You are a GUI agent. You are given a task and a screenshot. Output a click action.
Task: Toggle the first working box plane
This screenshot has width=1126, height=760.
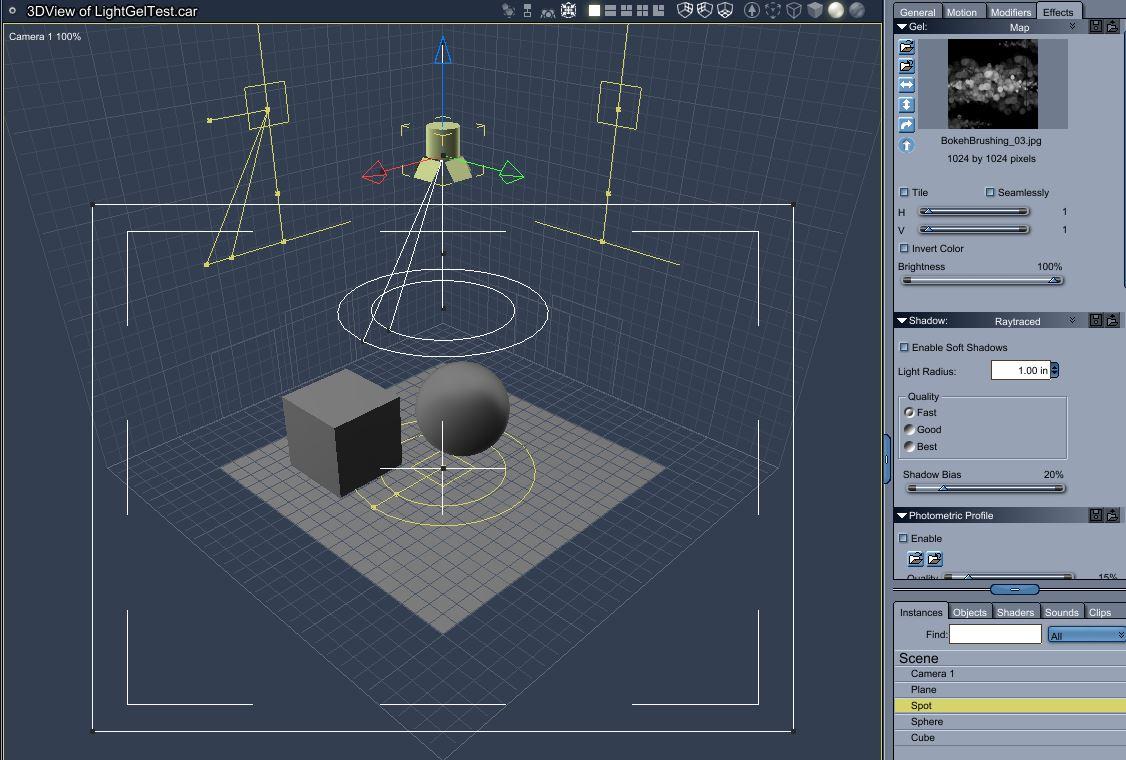685,11
